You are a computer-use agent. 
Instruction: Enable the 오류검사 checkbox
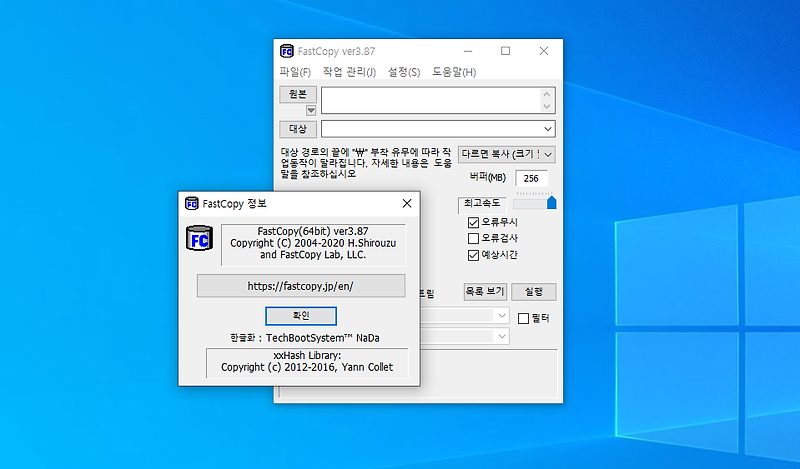[x=473, y=238]
